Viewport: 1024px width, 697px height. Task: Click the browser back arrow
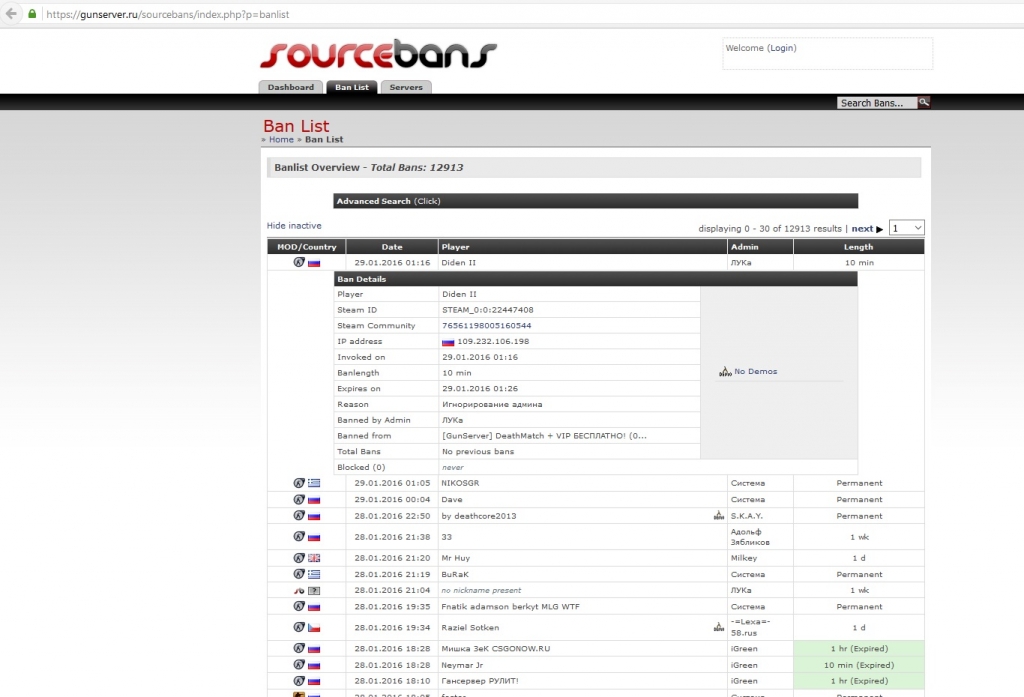click(x=12, y=14)
